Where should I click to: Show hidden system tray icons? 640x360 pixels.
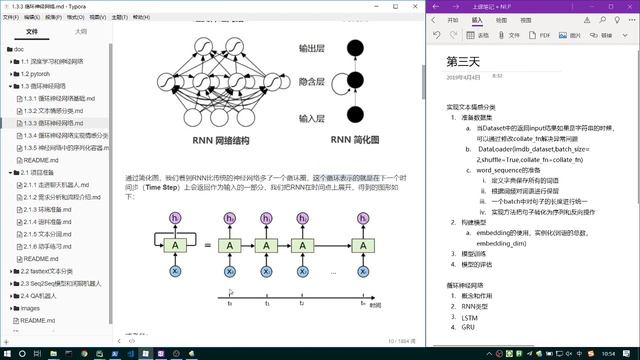click(x=489, y=353)
